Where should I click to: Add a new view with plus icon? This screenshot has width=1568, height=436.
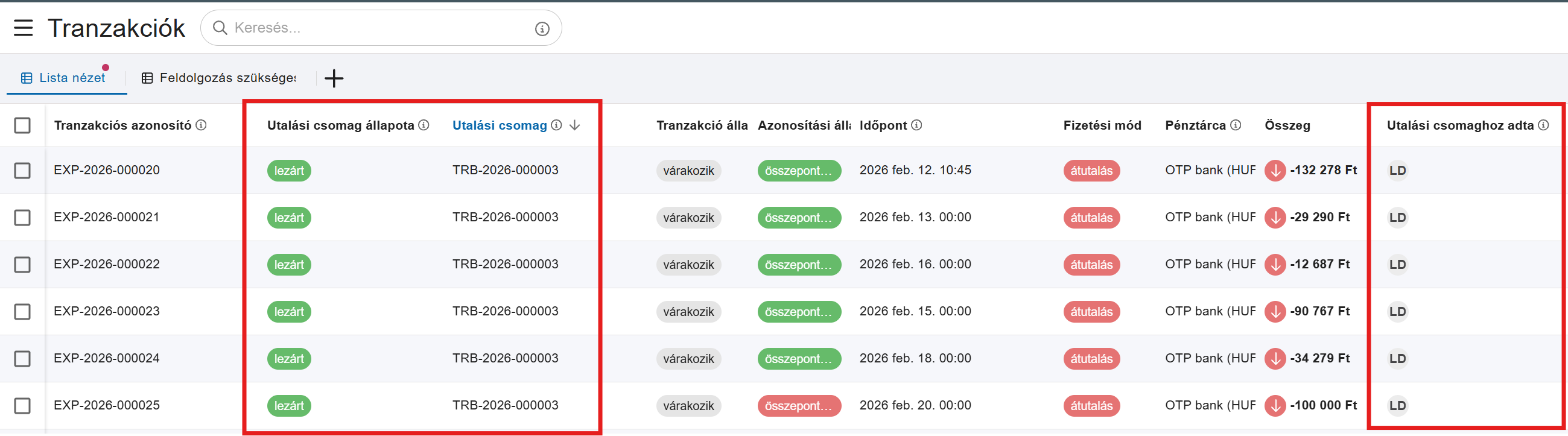coord(334,78)
